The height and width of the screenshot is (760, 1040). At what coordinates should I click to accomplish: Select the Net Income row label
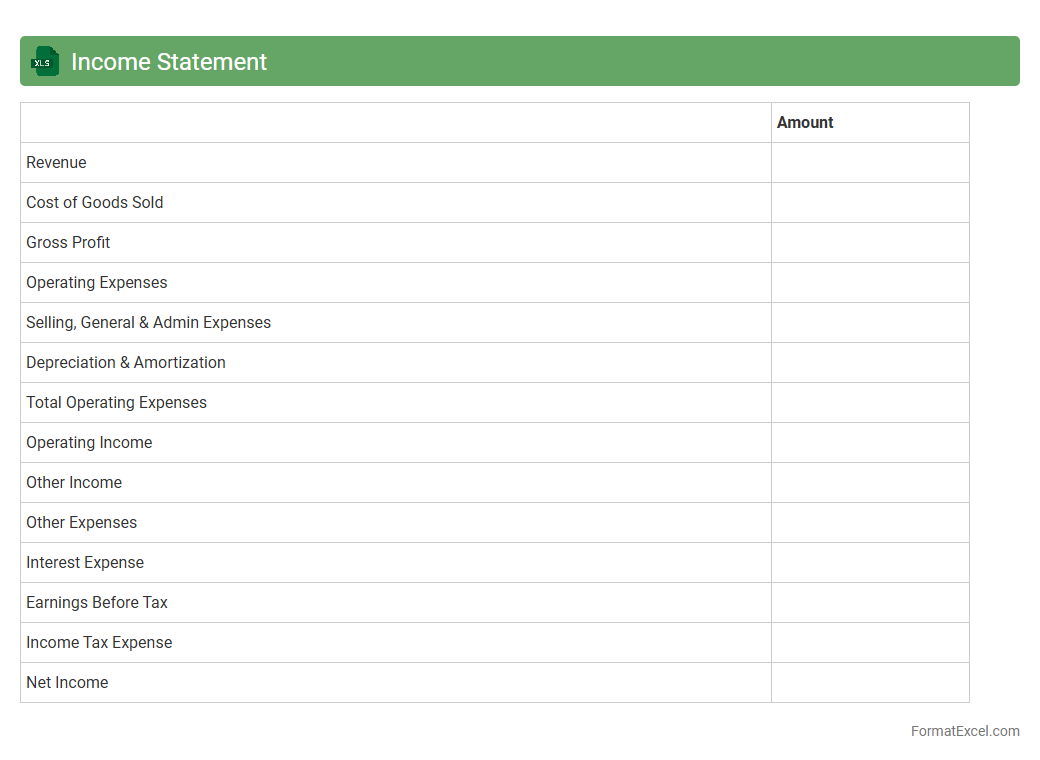(67, 683)
